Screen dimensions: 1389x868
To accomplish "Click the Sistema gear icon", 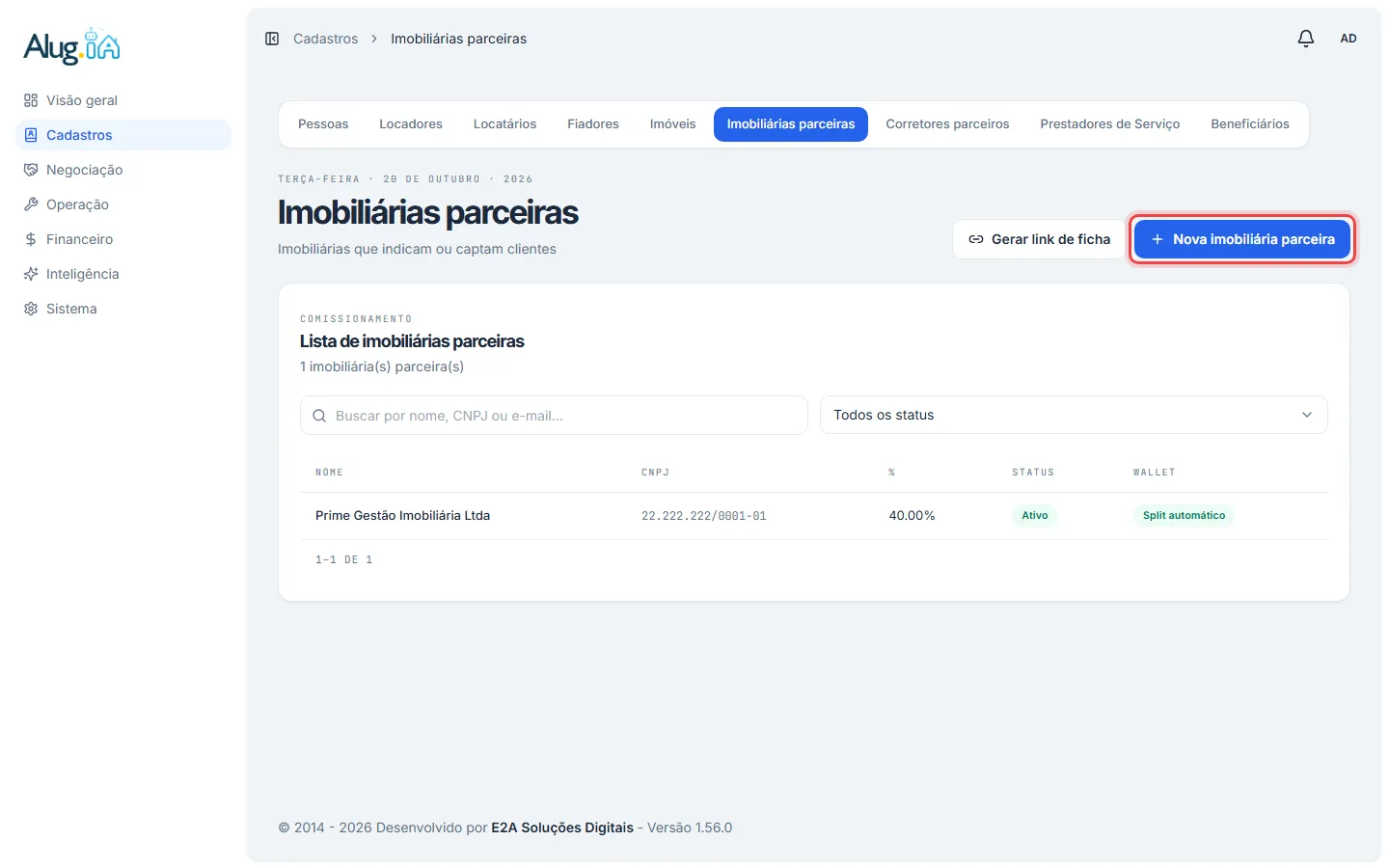I will pyautogui.click(x=31, y=309).
